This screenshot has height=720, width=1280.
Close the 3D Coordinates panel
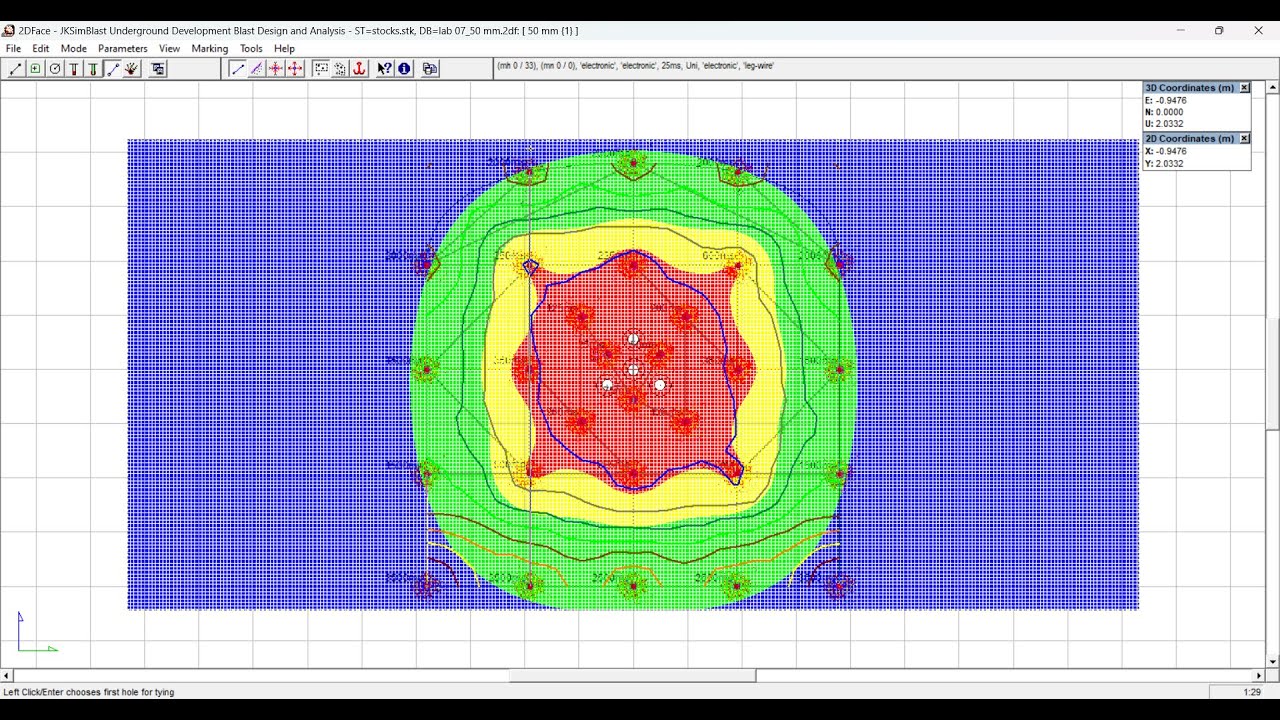pos(1244,88)
